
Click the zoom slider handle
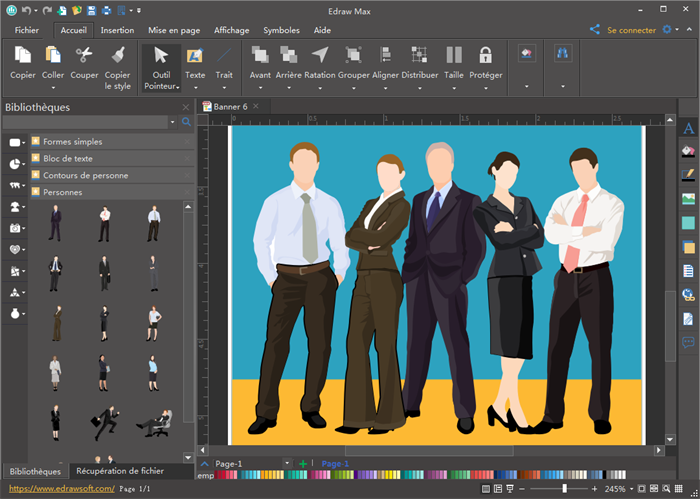[564, 489]
